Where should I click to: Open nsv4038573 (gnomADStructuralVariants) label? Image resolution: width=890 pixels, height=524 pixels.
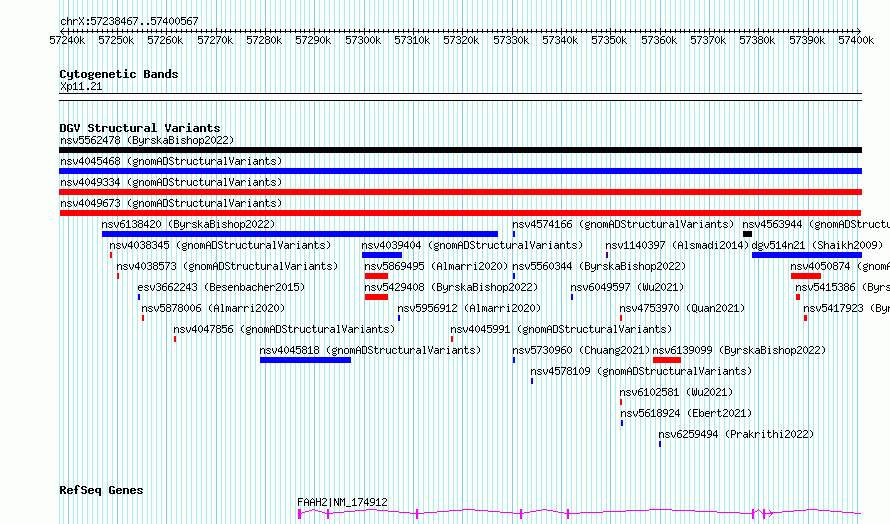click(227, 266)
